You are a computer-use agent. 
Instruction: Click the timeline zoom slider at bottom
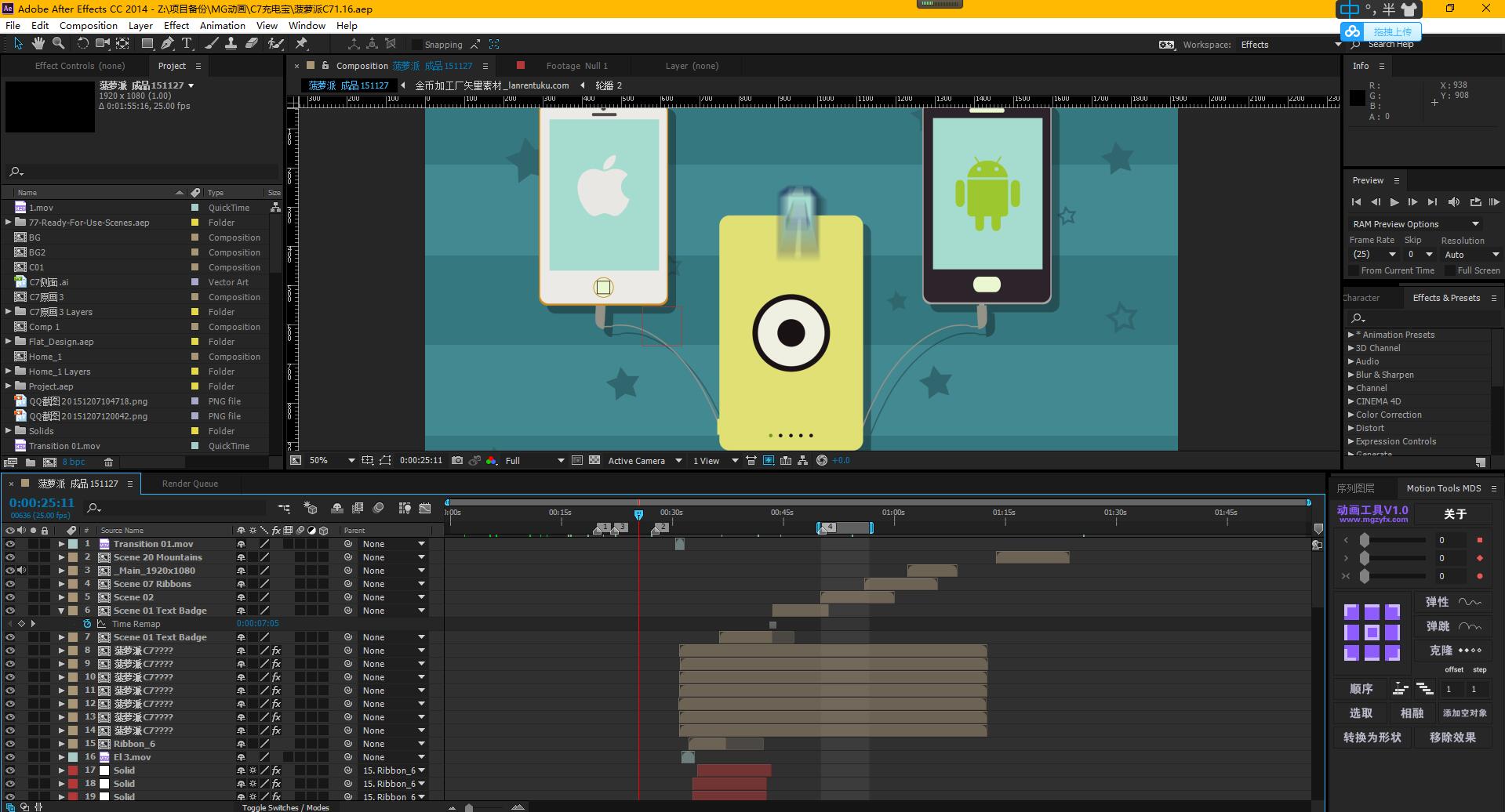pos(469,807)
